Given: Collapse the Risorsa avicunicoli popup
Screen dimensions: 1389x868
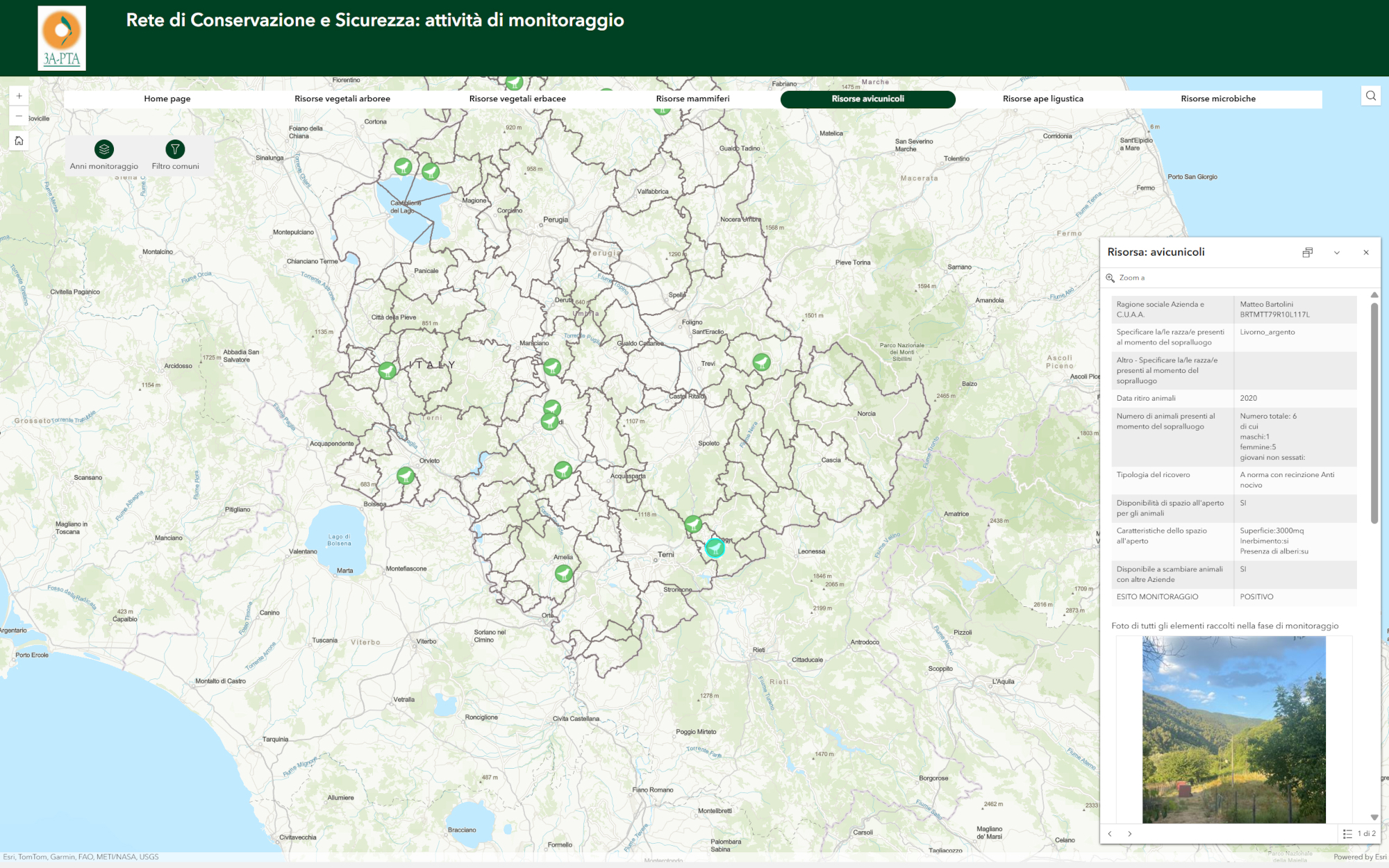Looking at the screenshot, I should coord(1337,253).
